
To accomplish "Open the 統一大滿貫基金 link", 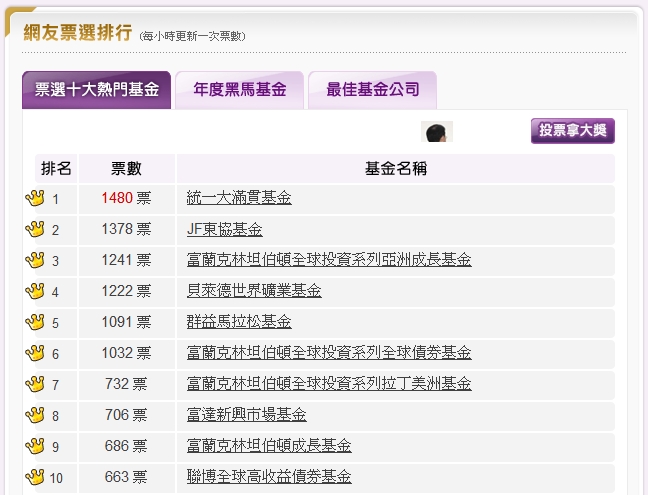I will tap(239, 198).
